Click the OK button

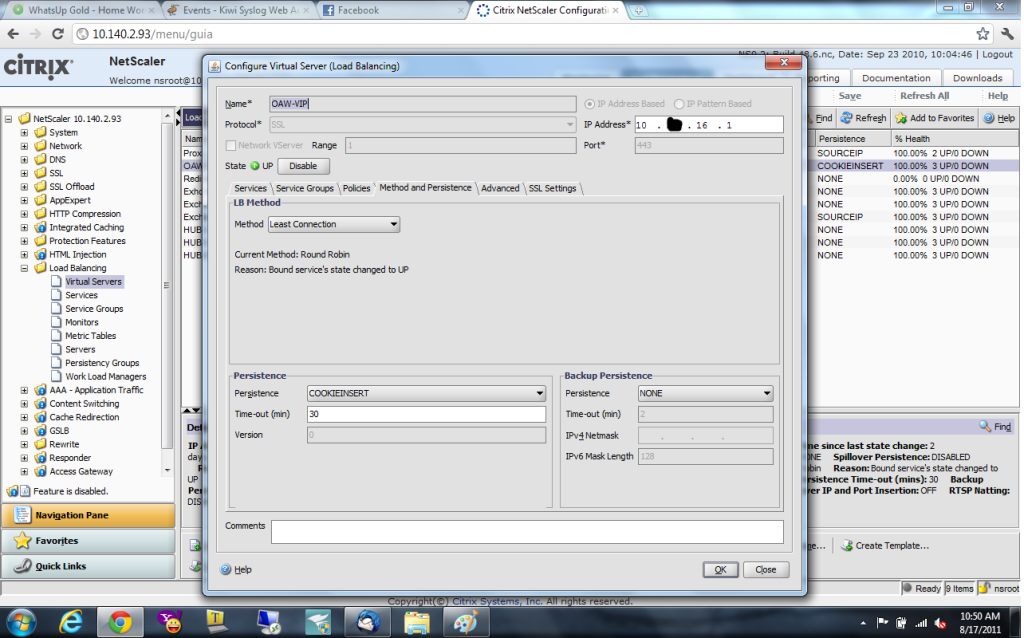[720, 569]
